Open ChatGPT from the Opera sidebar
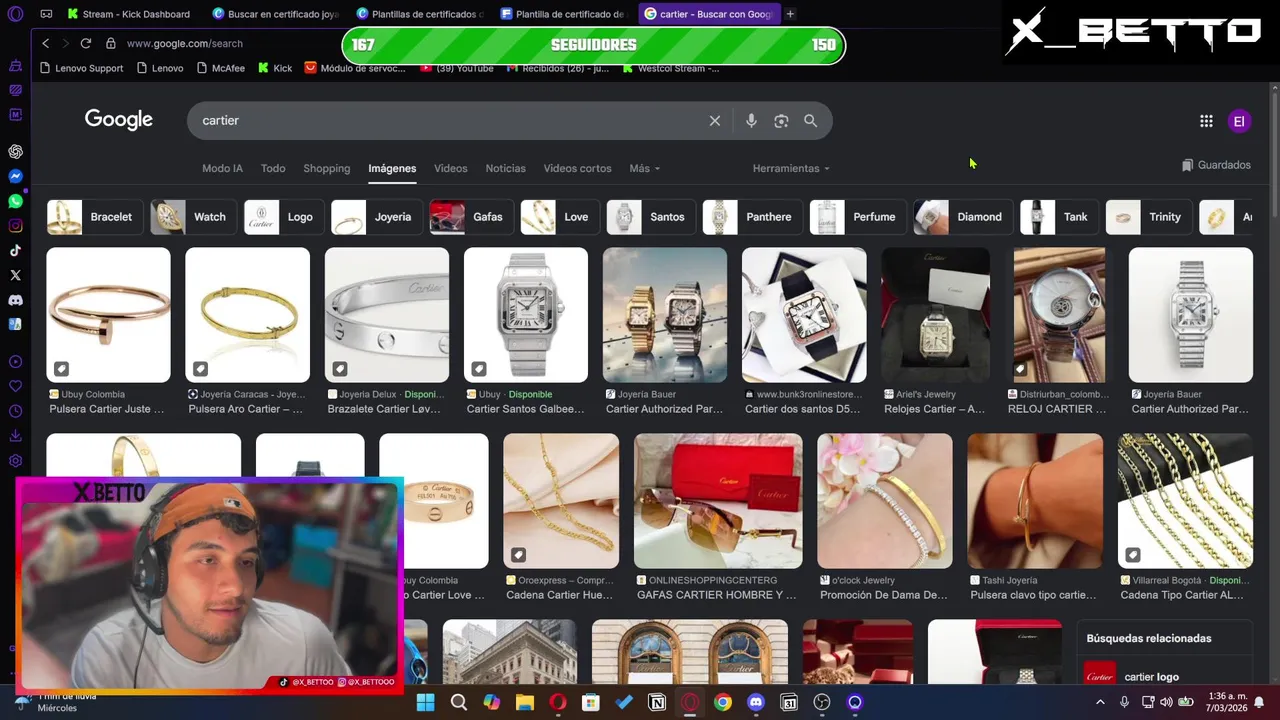1280x720 pixels. click(x=15, y=152)
